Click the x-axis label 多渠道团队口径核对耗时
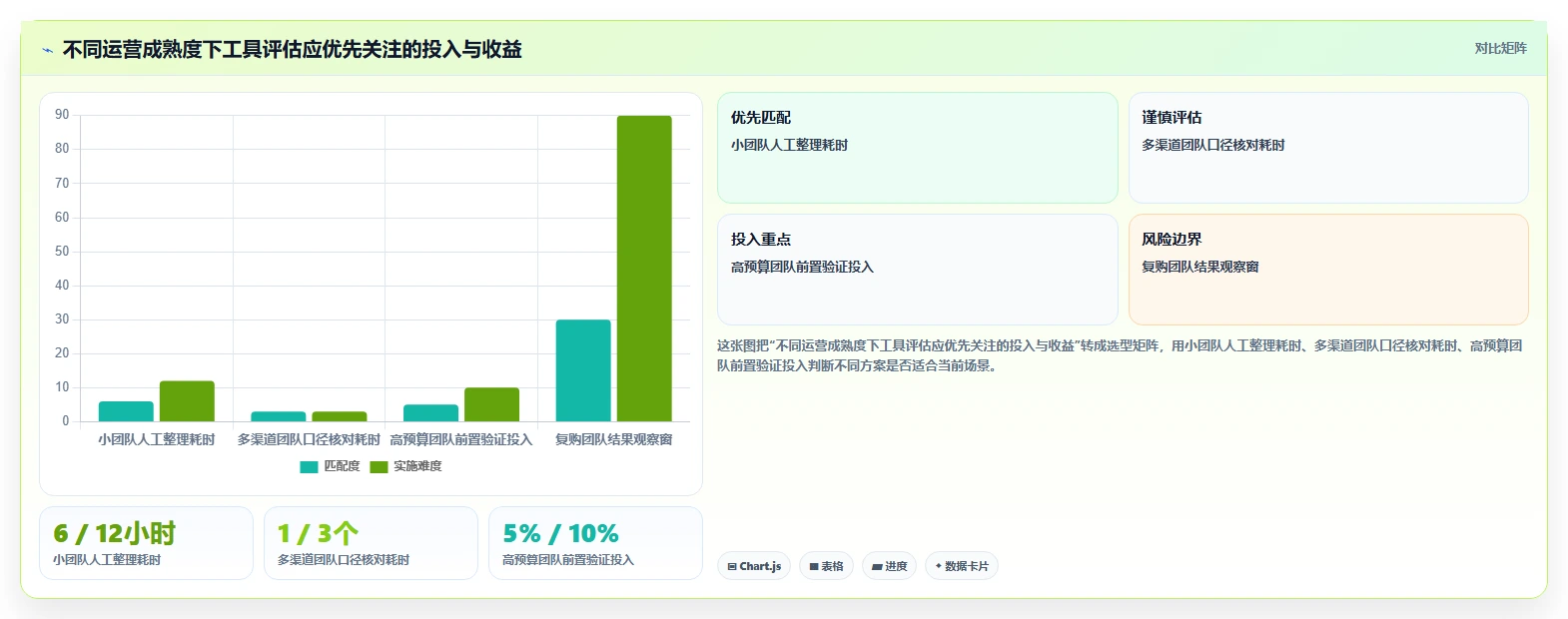1568x619 pixels. tap(309, 439)
